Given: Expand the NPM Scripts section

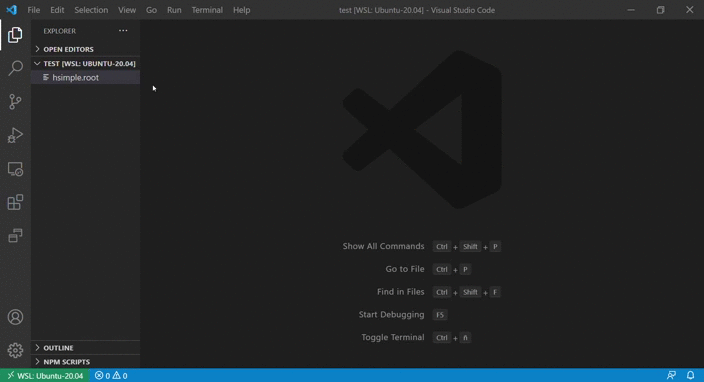Looking at the screenshot, I should click(85, 362).
